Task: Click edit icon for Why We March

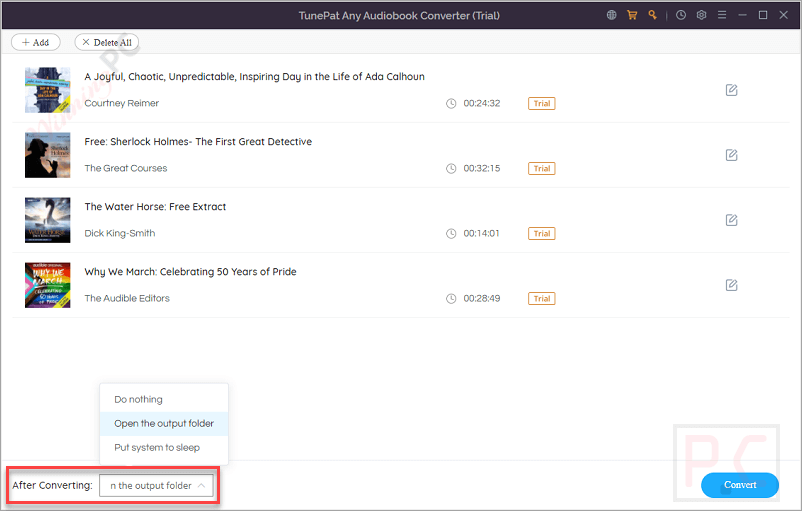Action: [x=731, y=285]
